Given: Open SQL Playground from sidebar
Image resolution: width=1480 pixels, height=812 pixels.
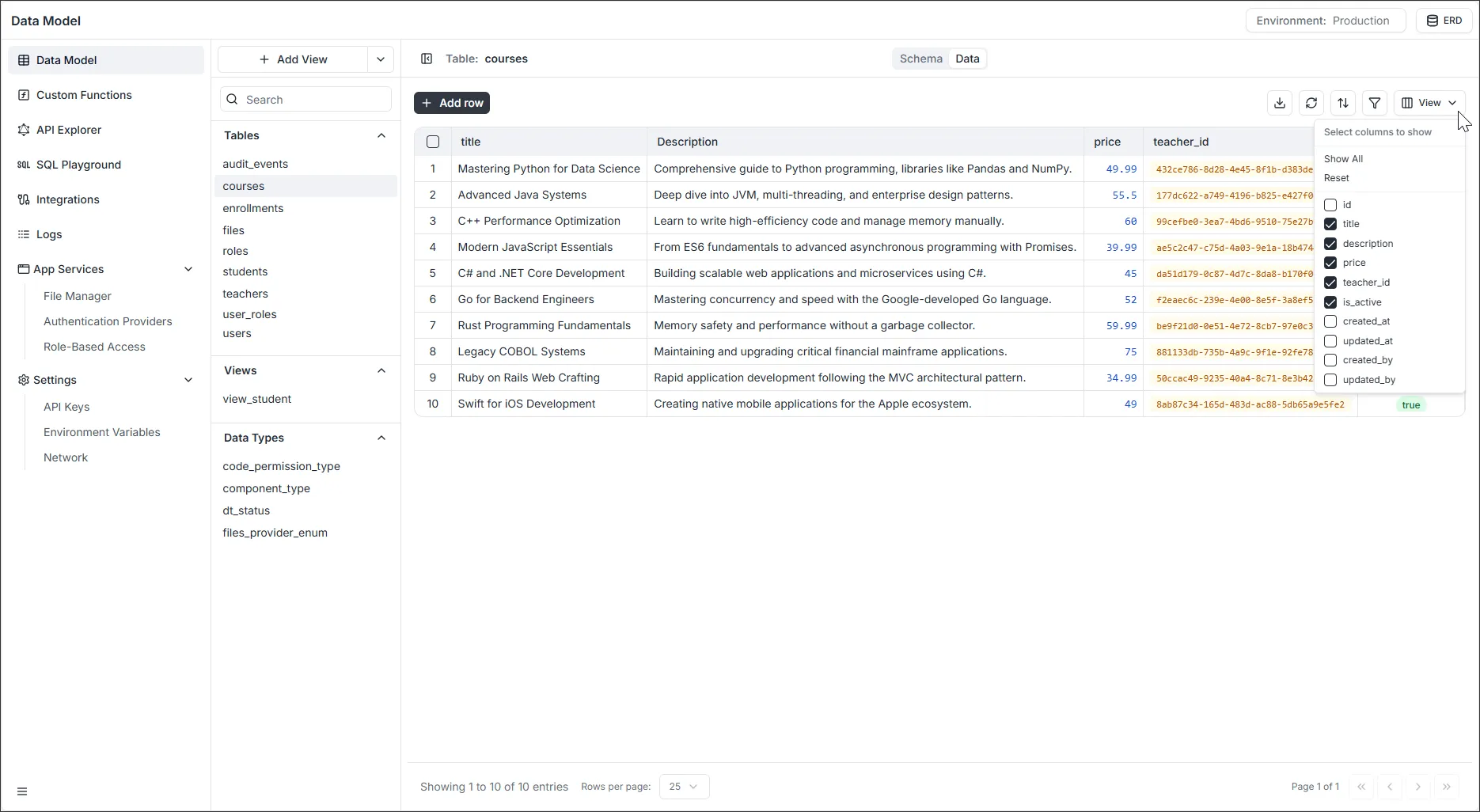Looking at the screenshot, I should (78, 165).
